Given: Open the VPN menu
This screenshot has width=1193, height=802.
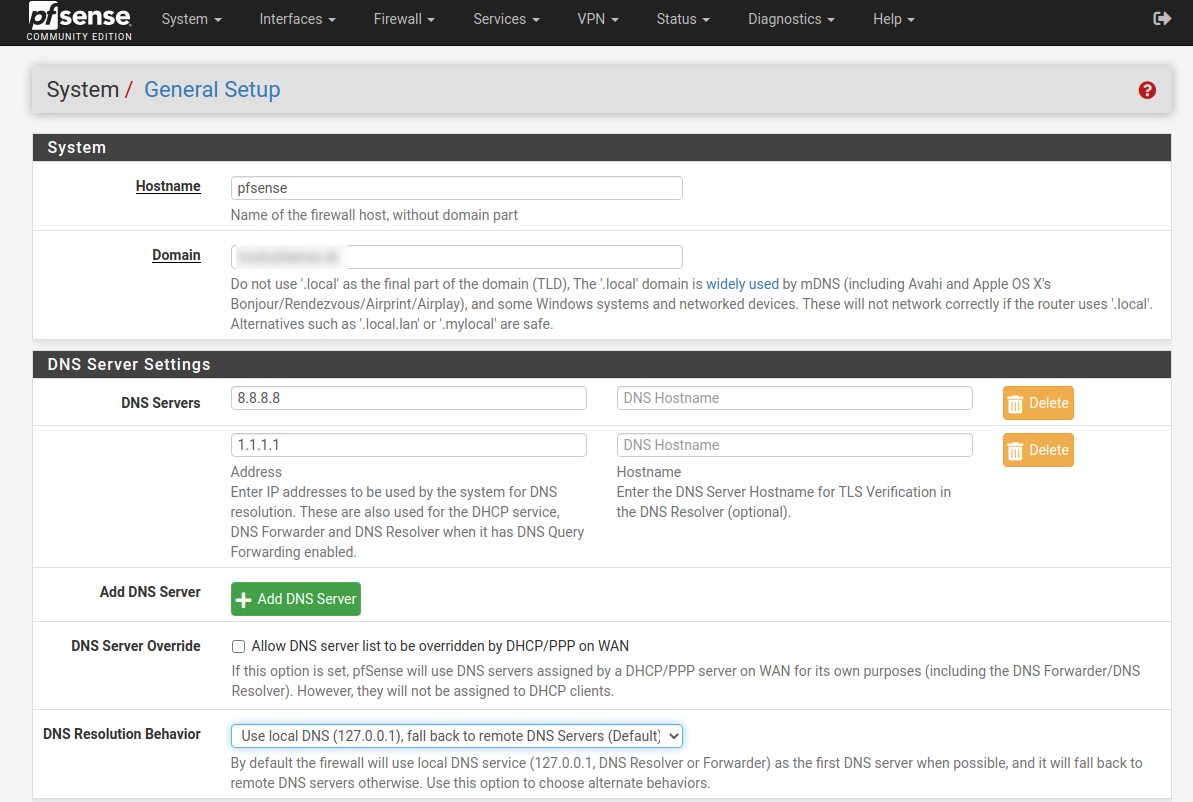Looking at the screenshot, I should pyautogui.click(x=598, y=19).
